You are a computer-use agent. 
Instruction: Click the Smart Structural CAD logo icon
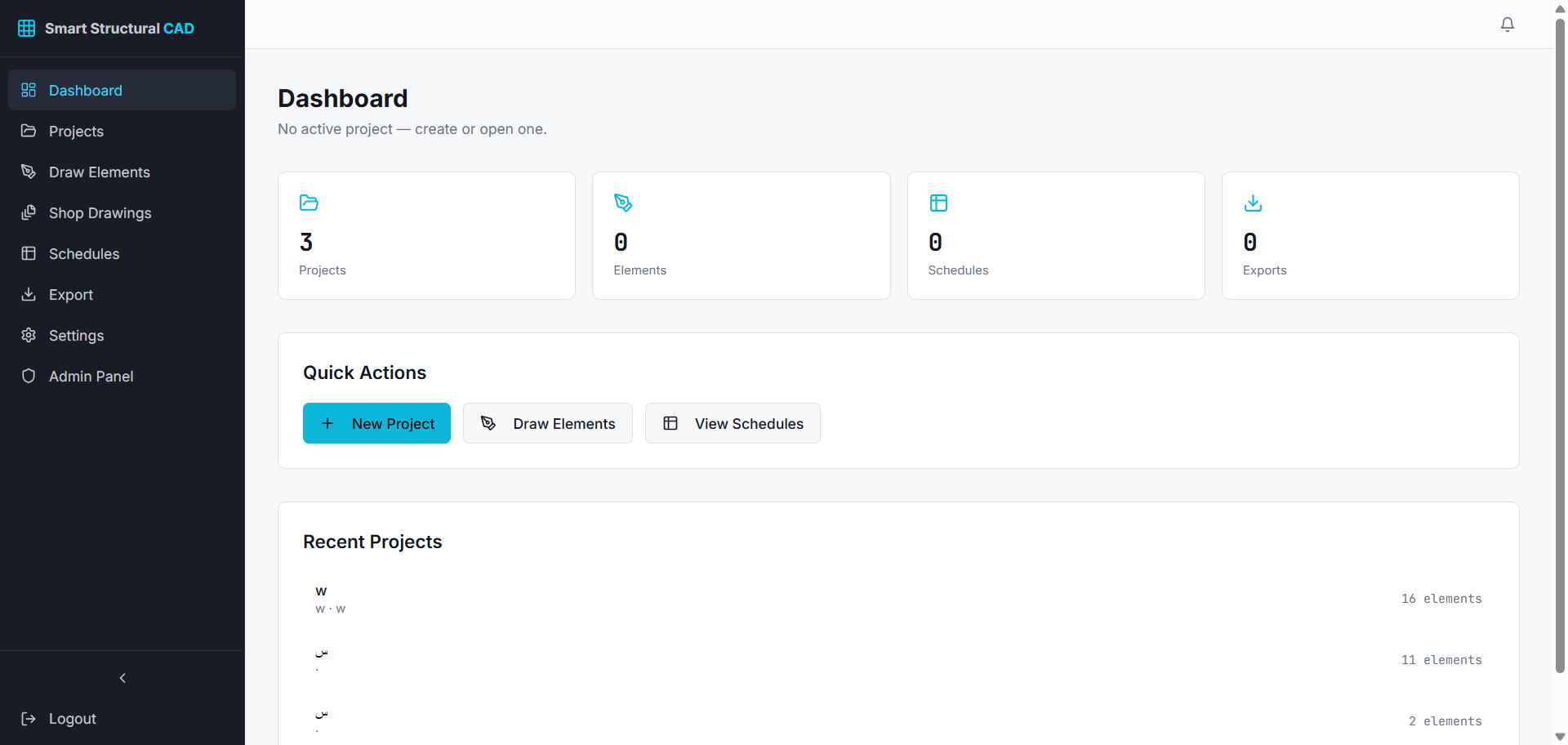27,29
